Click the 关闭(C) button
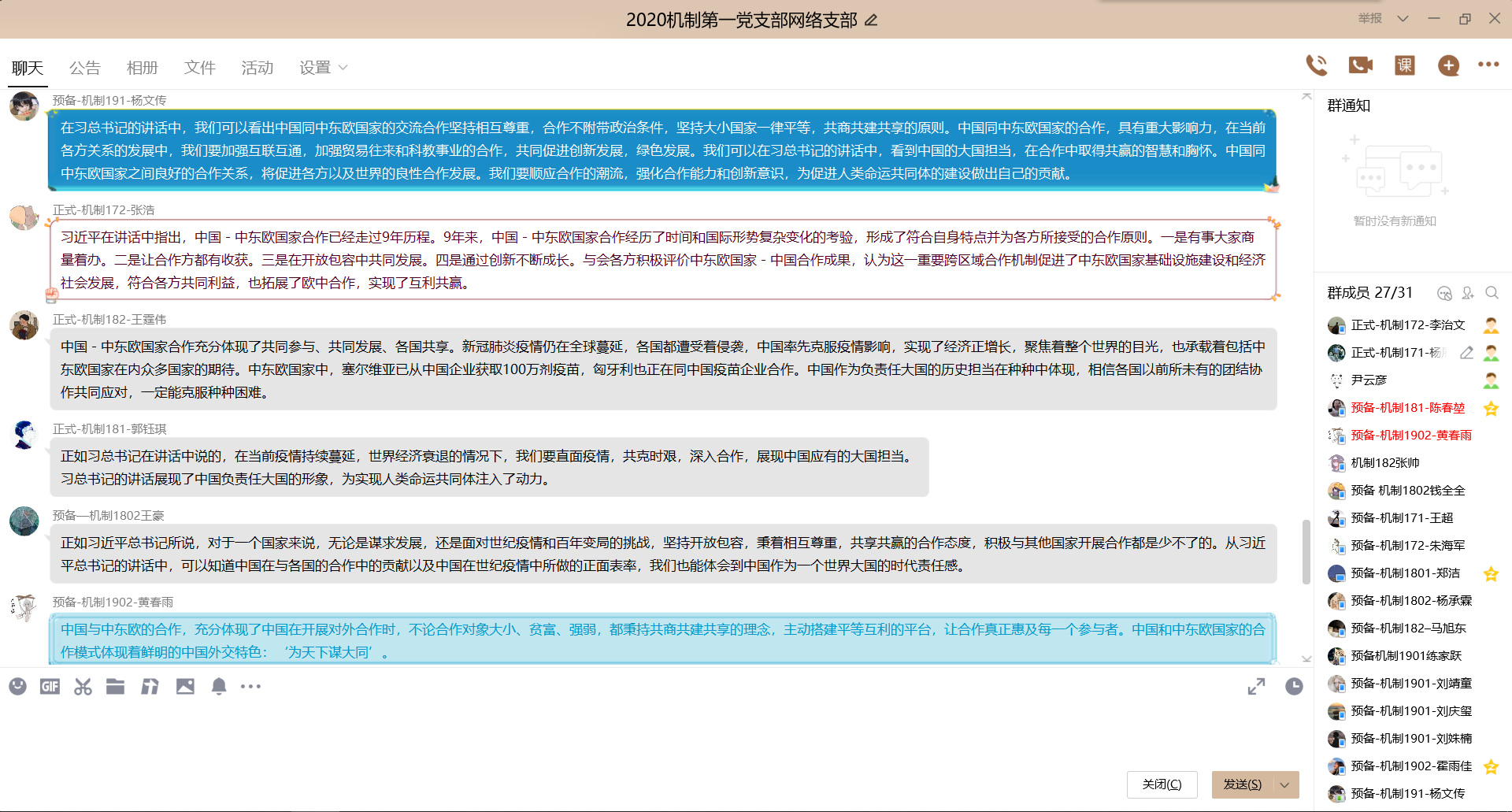The height and width of the screenshot is (812, 1512). pyautogui.click(x=1162, y=784)
